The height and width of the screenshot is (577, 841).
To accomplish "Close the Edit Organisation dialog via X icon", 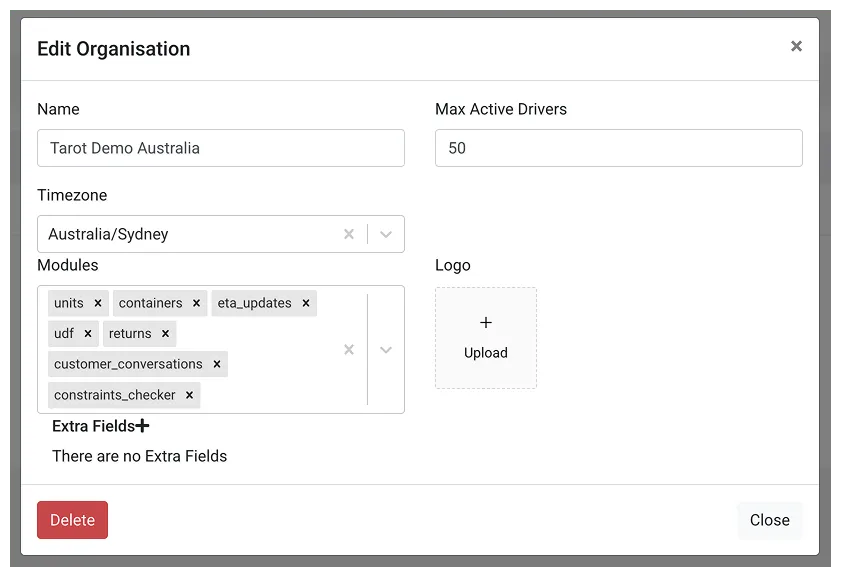I will pyautogui.click(x=796, y=46).
